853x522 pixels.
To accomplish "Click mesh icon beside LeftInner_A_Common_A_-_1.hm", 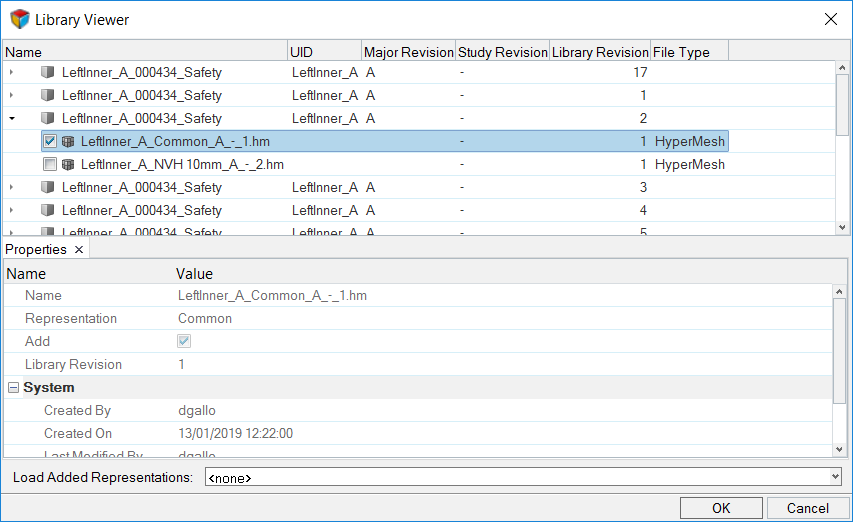I will 68,141.
